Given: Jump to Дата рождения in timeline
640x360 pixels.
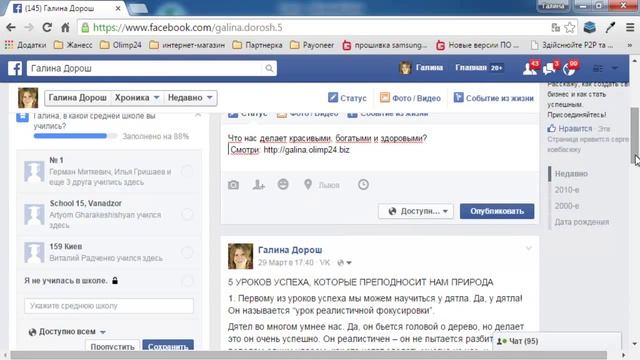Looking at the screenshot, I should point(582,222).
